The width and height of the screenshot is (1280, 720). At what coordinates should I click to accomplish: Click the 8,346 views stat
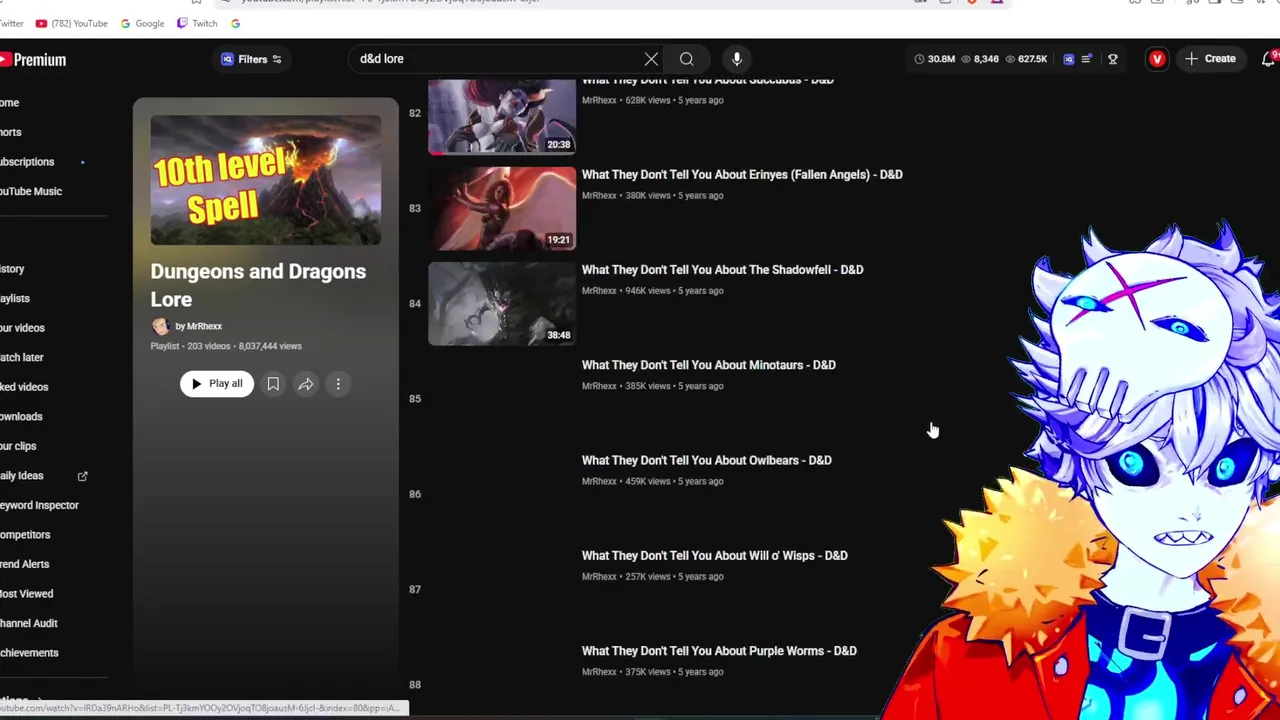tap(980, 59)
